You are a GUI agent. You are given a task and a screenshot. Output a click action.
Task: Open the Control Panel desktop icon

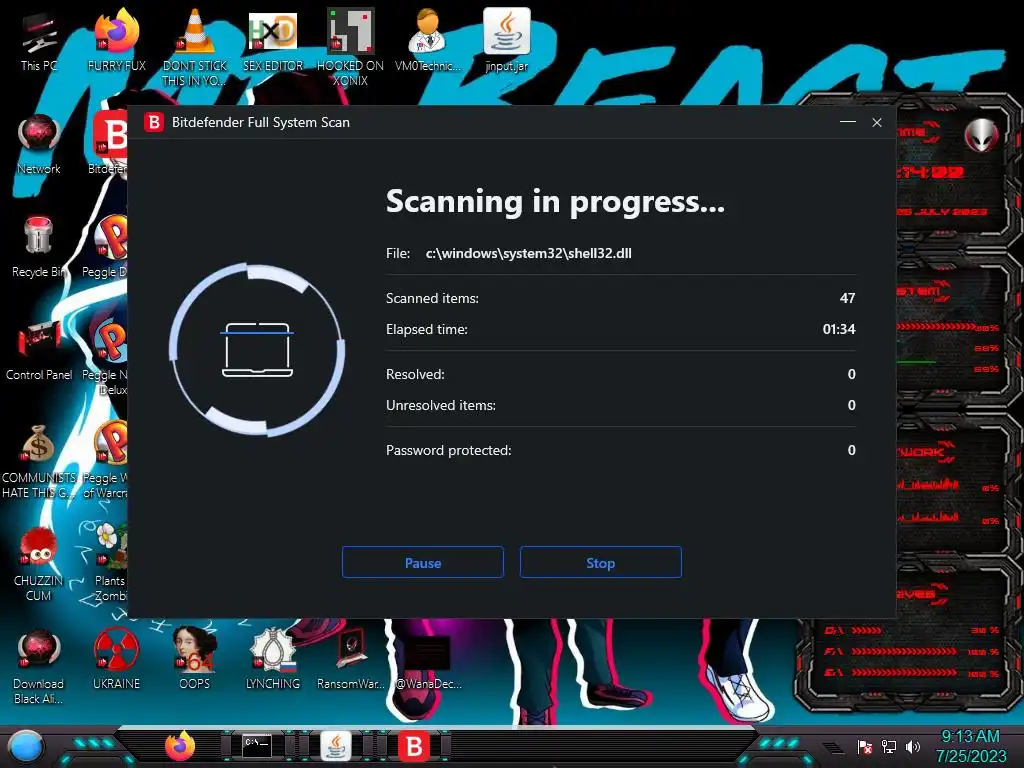coord(39,350)
